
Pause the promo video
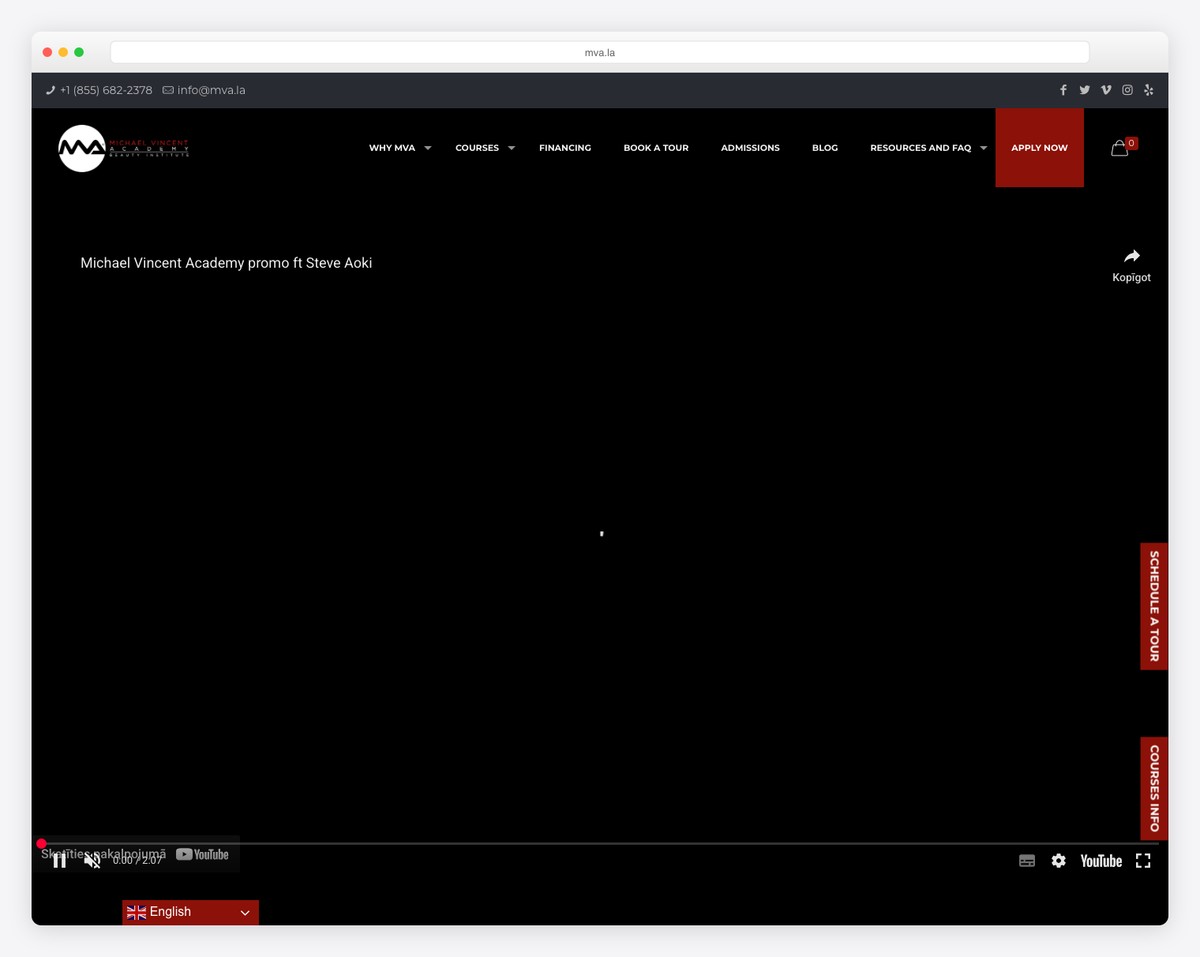pos(60,860)
